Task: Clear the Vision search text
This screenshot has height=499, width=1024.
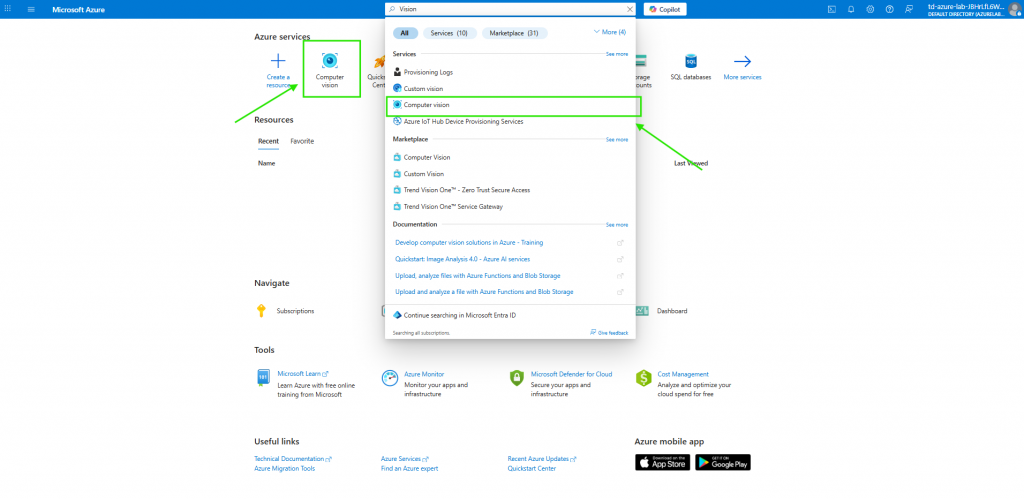Action: (x=630, y=9)
